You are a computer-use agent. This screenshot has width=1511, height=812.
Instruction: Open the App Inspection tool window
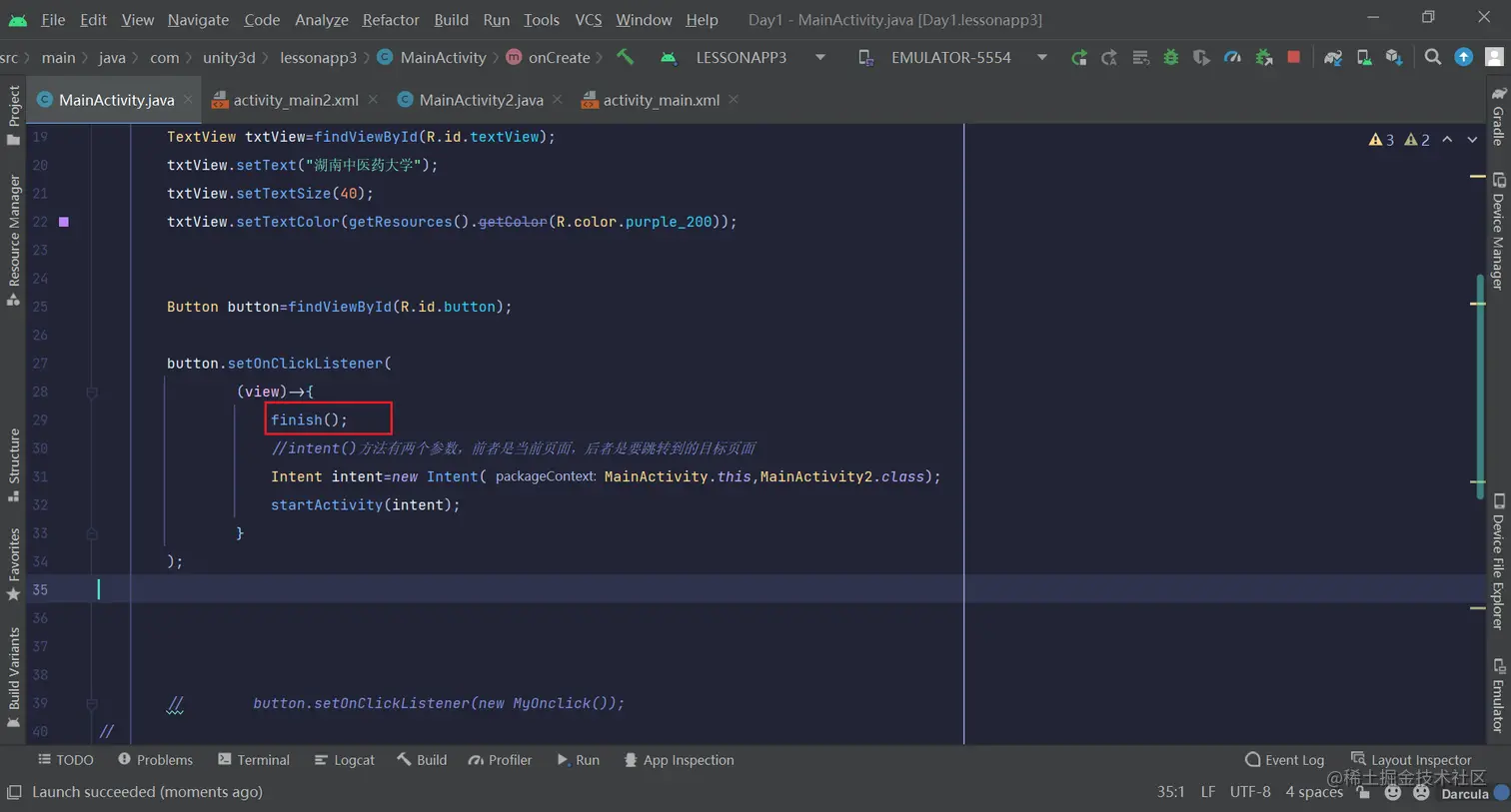(679, 760)
